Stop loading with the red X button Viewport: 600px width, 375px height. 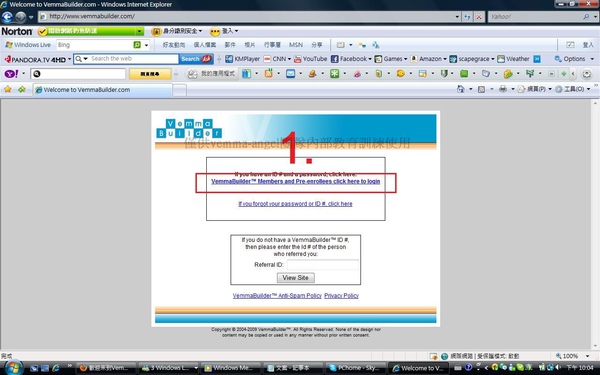pyautogui.click(x=479, y=17)
